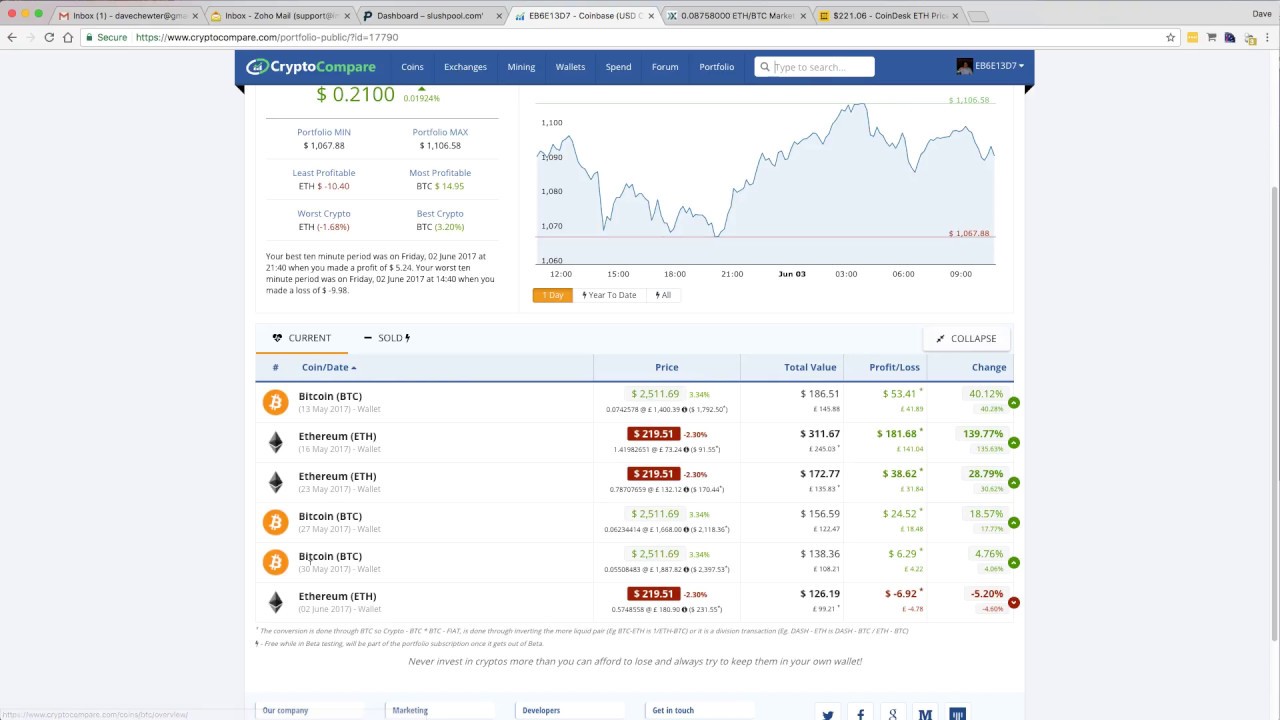Screen dimensions: 1280x720
Task: Open the Facebook footer icon
Action: tap(860, 714)
